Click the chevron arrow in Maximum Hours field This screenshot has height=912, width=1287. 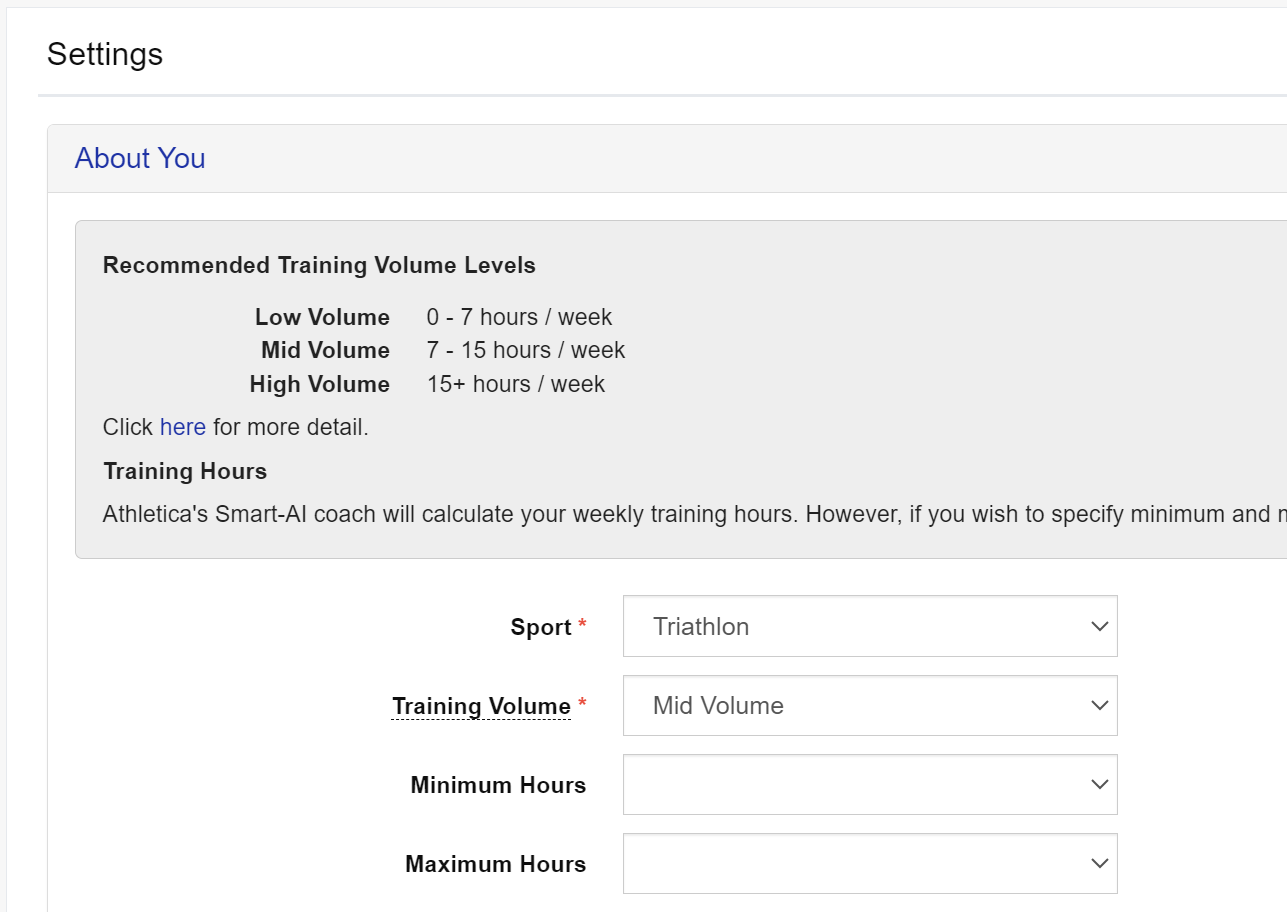coord(1099,864)
